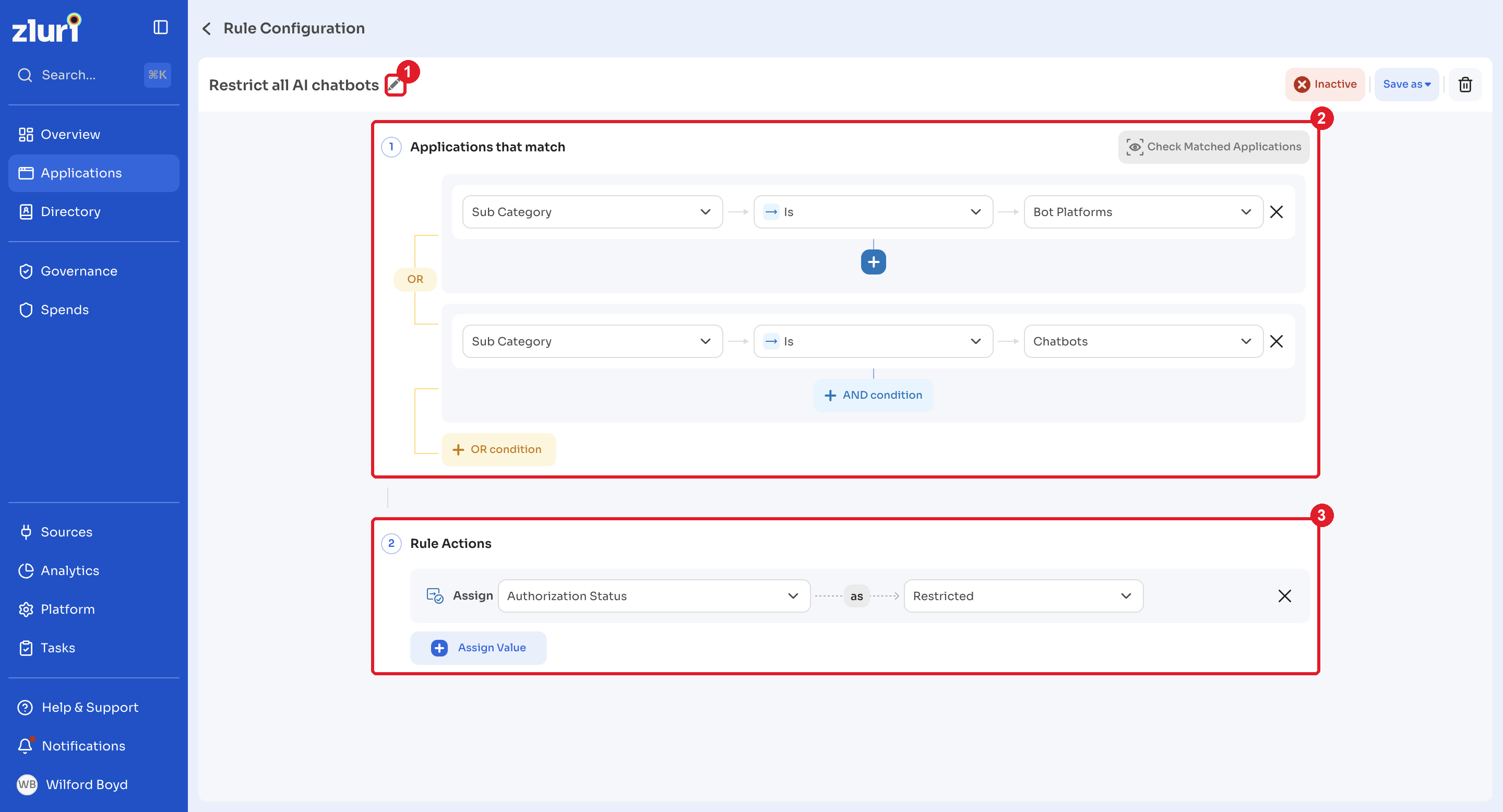Delete the rule with trash icon
Screen dimensions: 1503x812
1465,85
